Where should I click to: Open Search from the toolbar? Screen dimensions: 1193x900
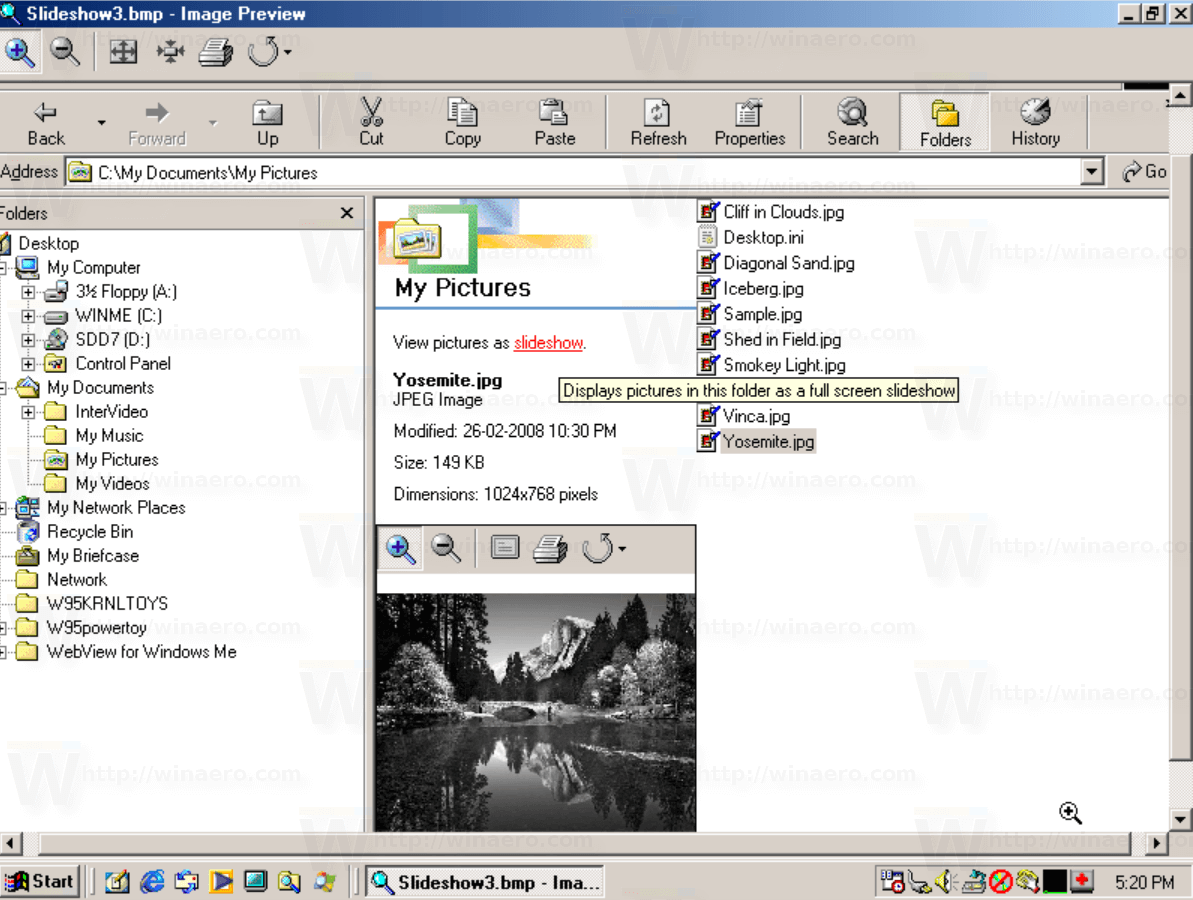coord(851,121)
